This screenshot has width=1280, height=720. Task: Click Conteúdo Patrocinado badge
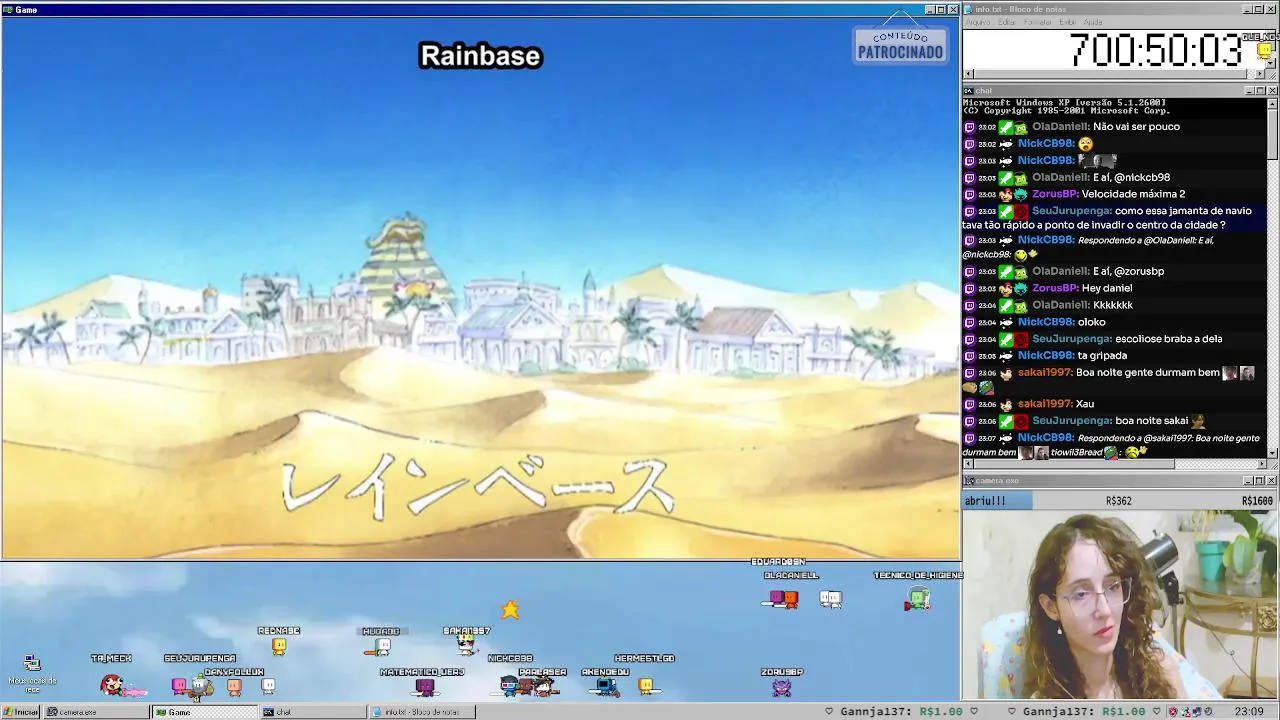pyautogui.click(x=900, y=46)
